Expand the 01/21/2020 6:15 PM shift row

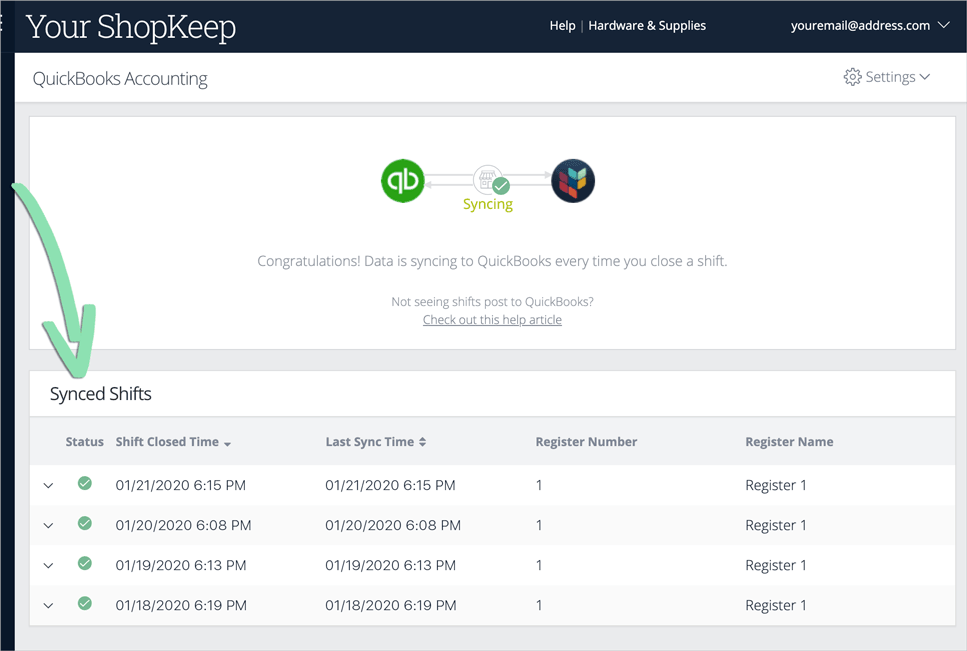pyautogui.click(x=48, y=486)
